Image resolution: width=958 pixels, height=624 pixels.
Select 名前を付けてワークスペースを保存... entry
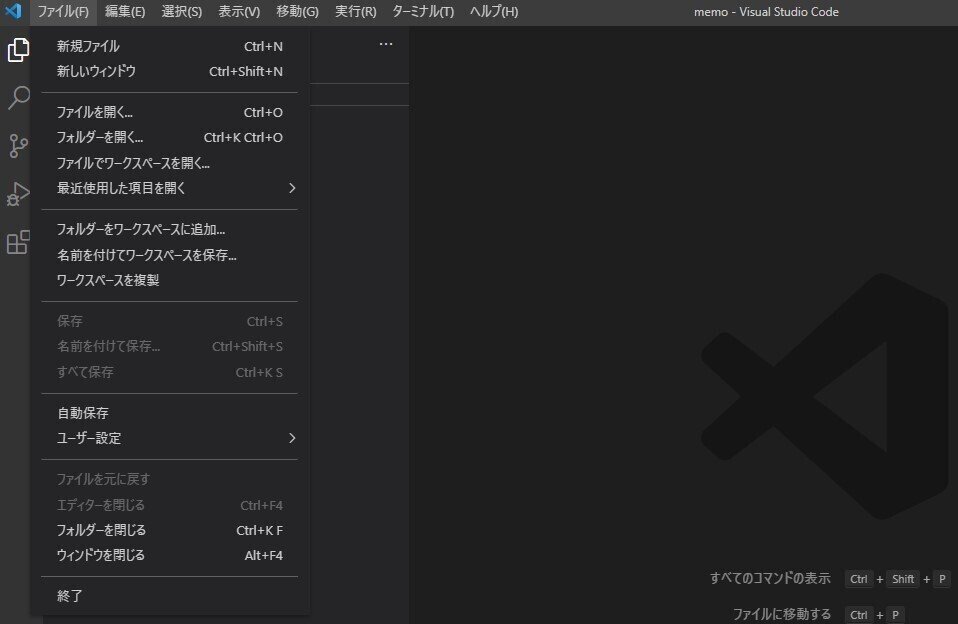tap(170, 255)
